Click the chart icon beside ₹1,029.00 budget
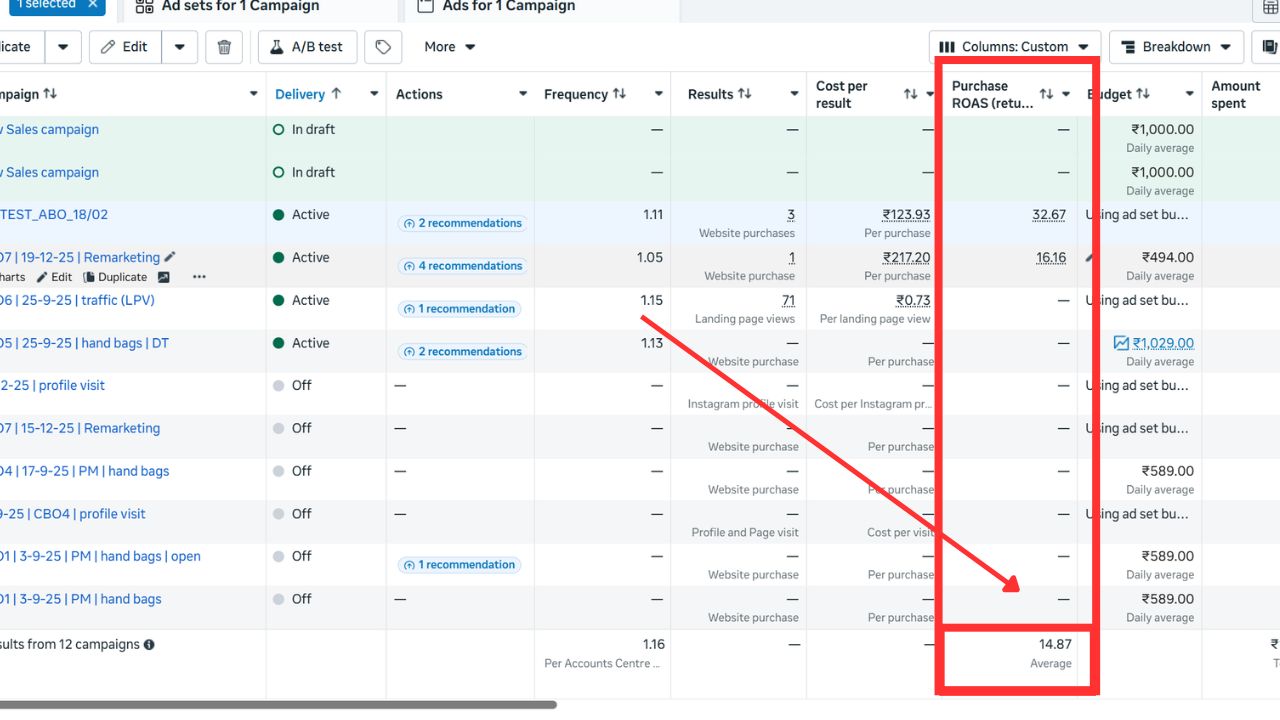Image resolution: width=1280 pixels, height=720 pixels. coord(1121,343)
